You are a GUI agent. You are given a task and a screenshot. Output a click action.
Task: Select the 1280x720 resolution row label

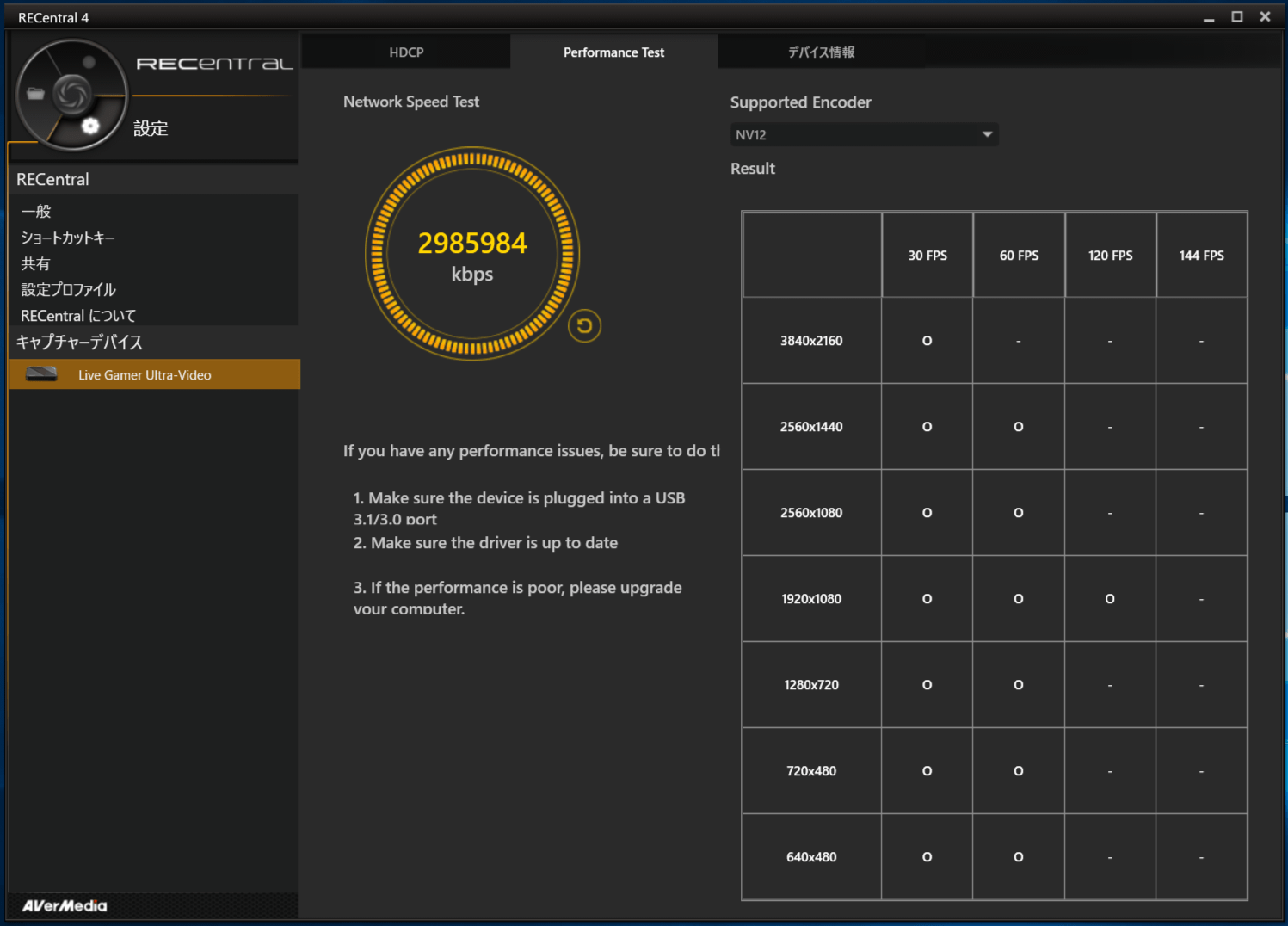pyautogui.click(x=811, y=685)
